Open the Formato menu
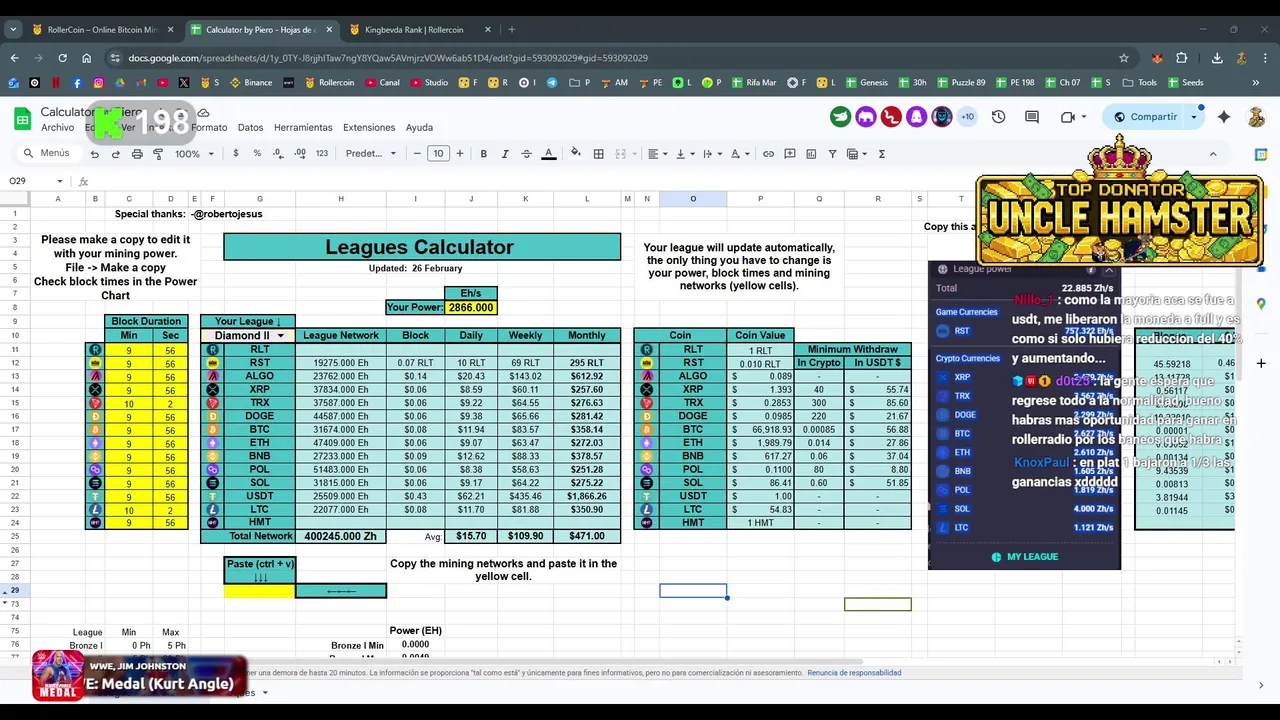The image size is (1280, 720). tap(209, 128)
